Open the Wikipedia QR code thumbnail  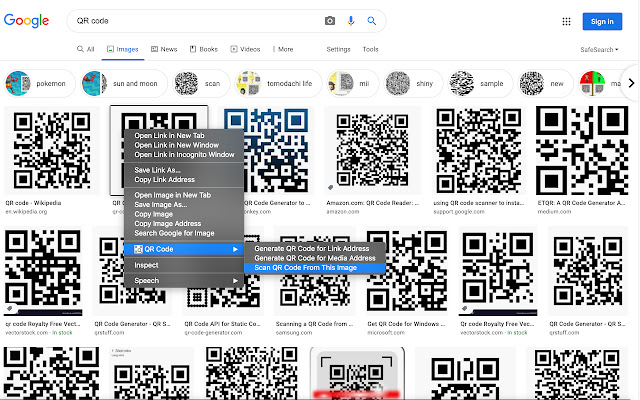point(51,151)
